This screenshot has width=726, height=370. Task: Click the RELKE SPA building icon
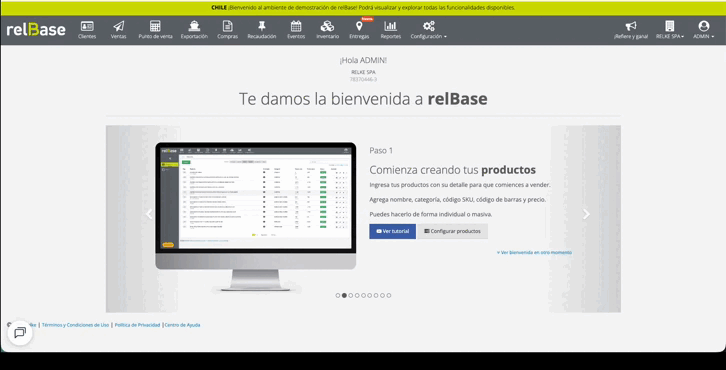pos(670,26)
